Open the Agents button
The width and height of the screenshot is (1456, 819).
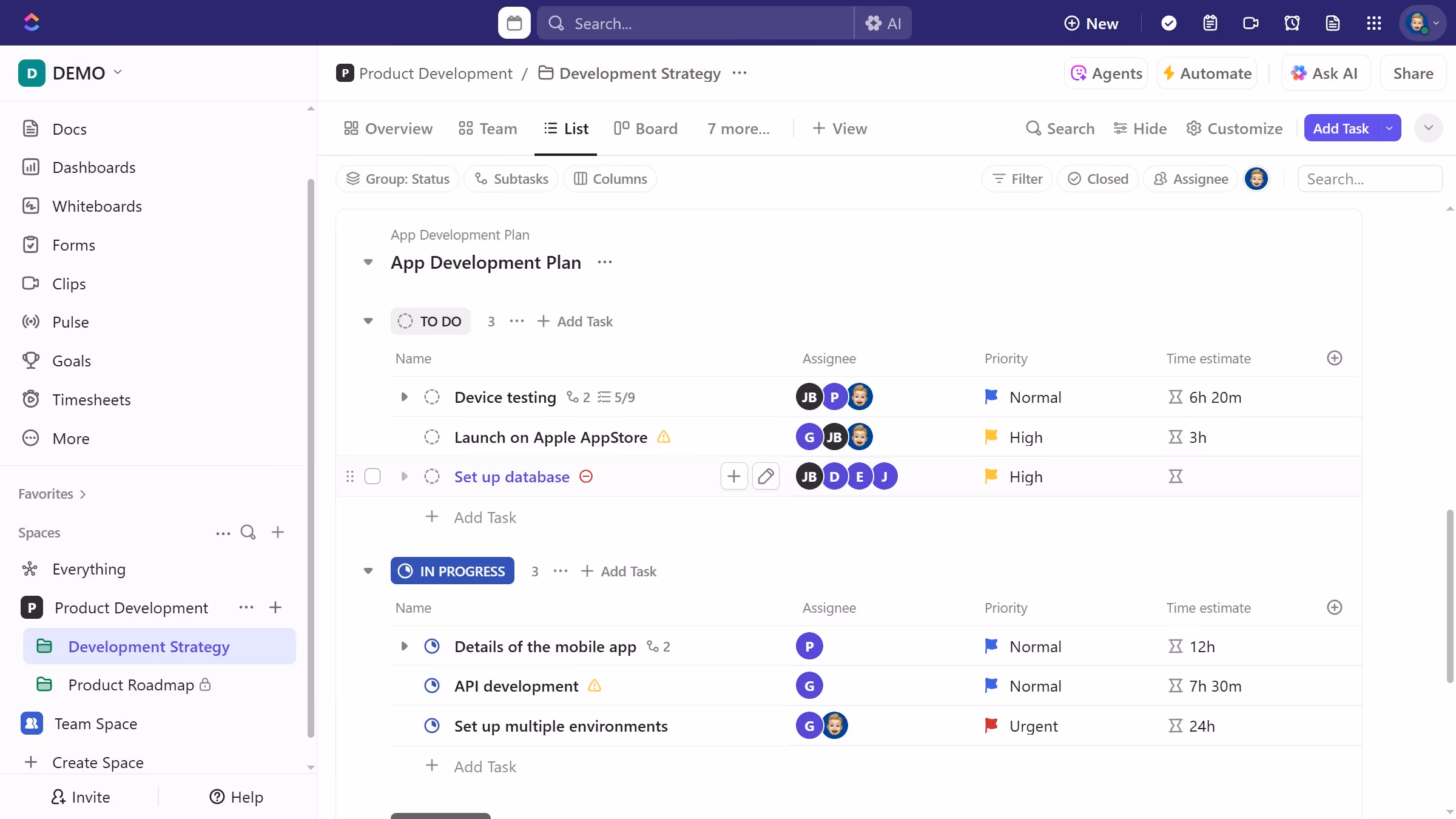pyautogui.click(x=1106, y=73)
